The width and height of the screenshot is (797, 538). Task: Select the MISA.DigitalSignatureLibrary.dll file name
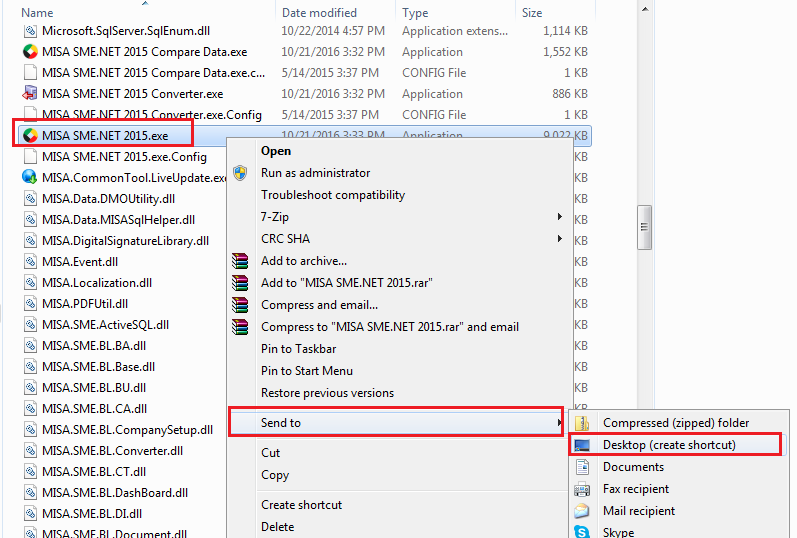[x=126, y=241]
